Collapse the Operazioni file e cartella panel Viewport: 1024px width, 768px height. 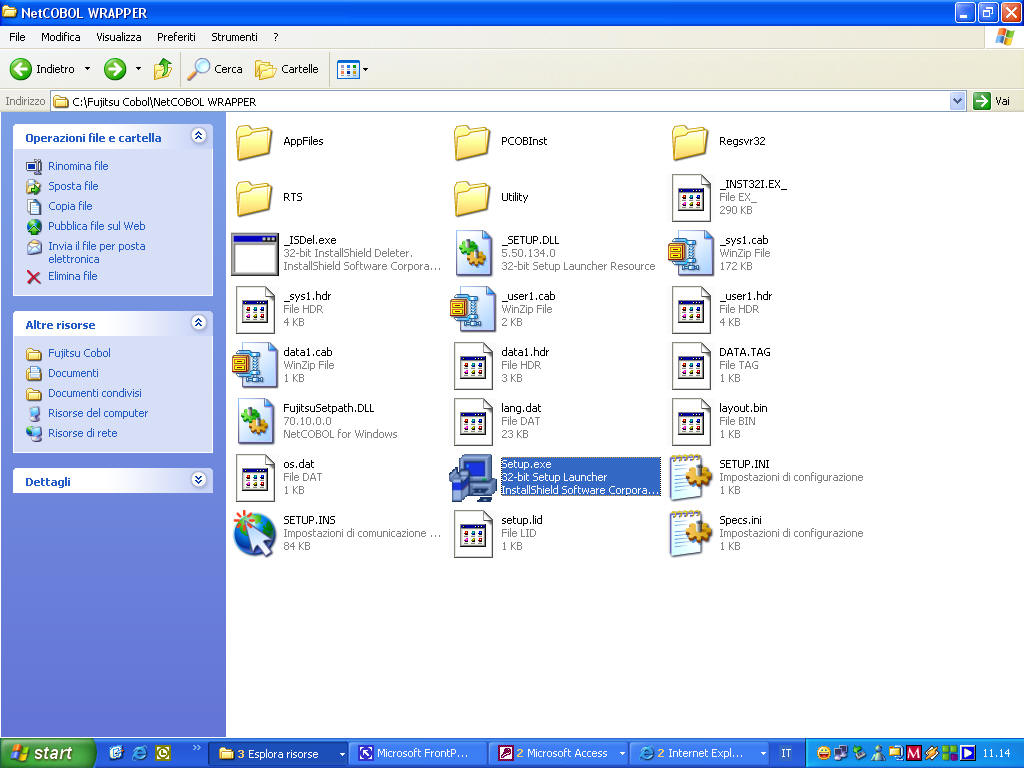tap(199, 135)
